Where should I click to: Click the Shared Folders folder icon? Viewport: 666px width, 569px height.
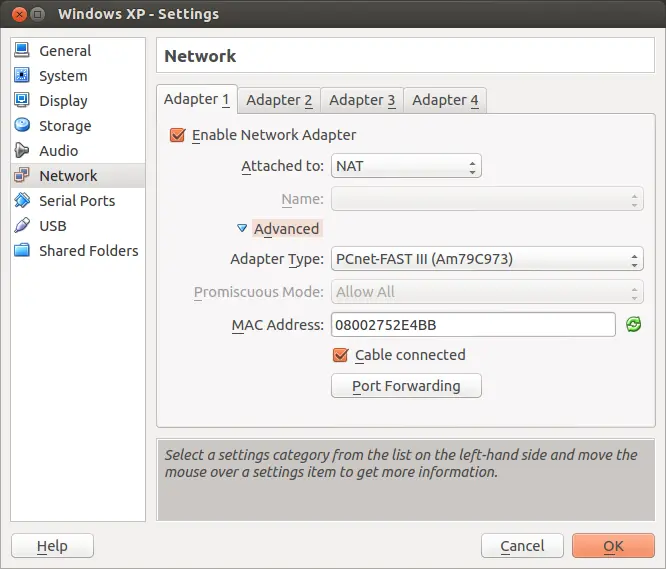22,251
